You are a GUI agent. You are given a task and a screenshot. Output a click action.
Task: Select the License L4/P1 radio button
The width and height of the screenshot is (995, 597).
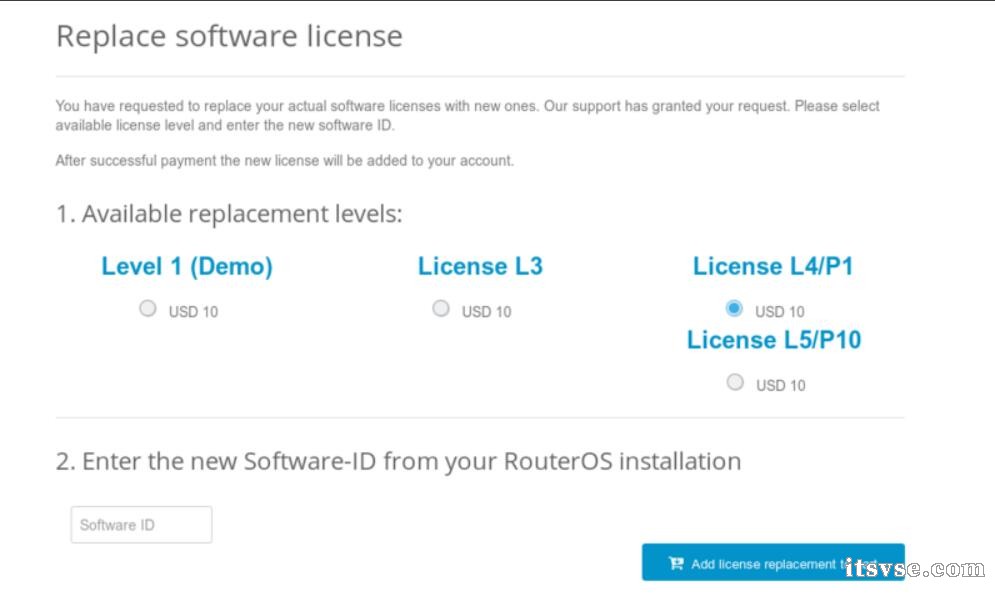click(735, 308)
